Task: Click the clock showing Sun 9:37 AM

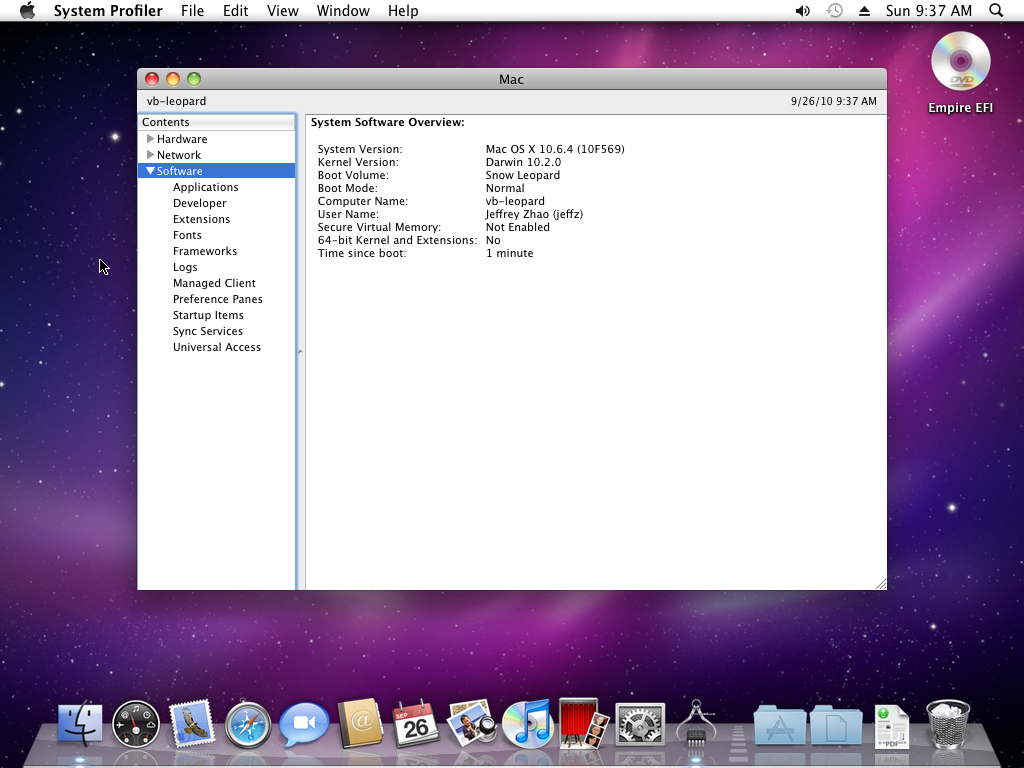Action: 929,10
